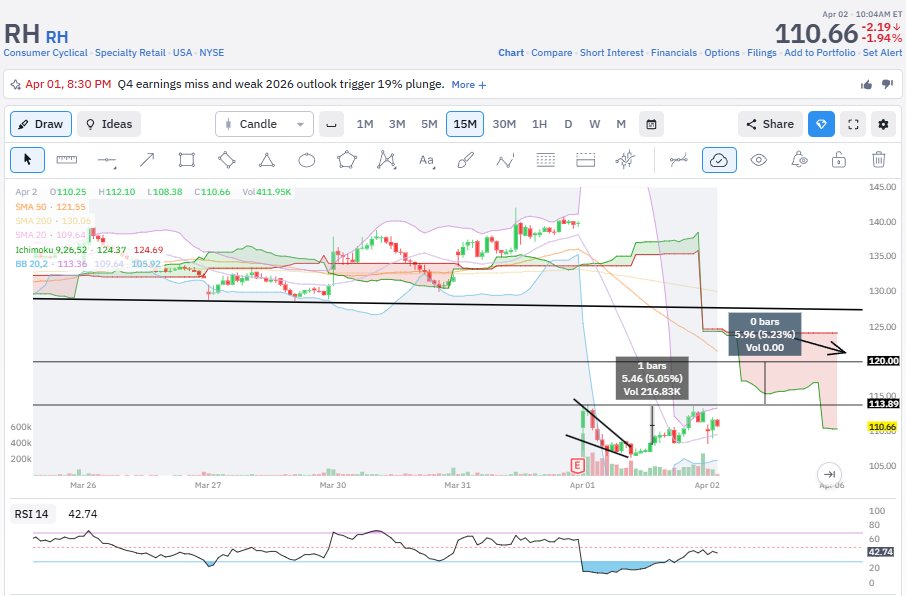Image resolution: width=906 pixels, height=596 pixels.
Task: Click the blue diamond premium icon
Action: pos(821,124)
